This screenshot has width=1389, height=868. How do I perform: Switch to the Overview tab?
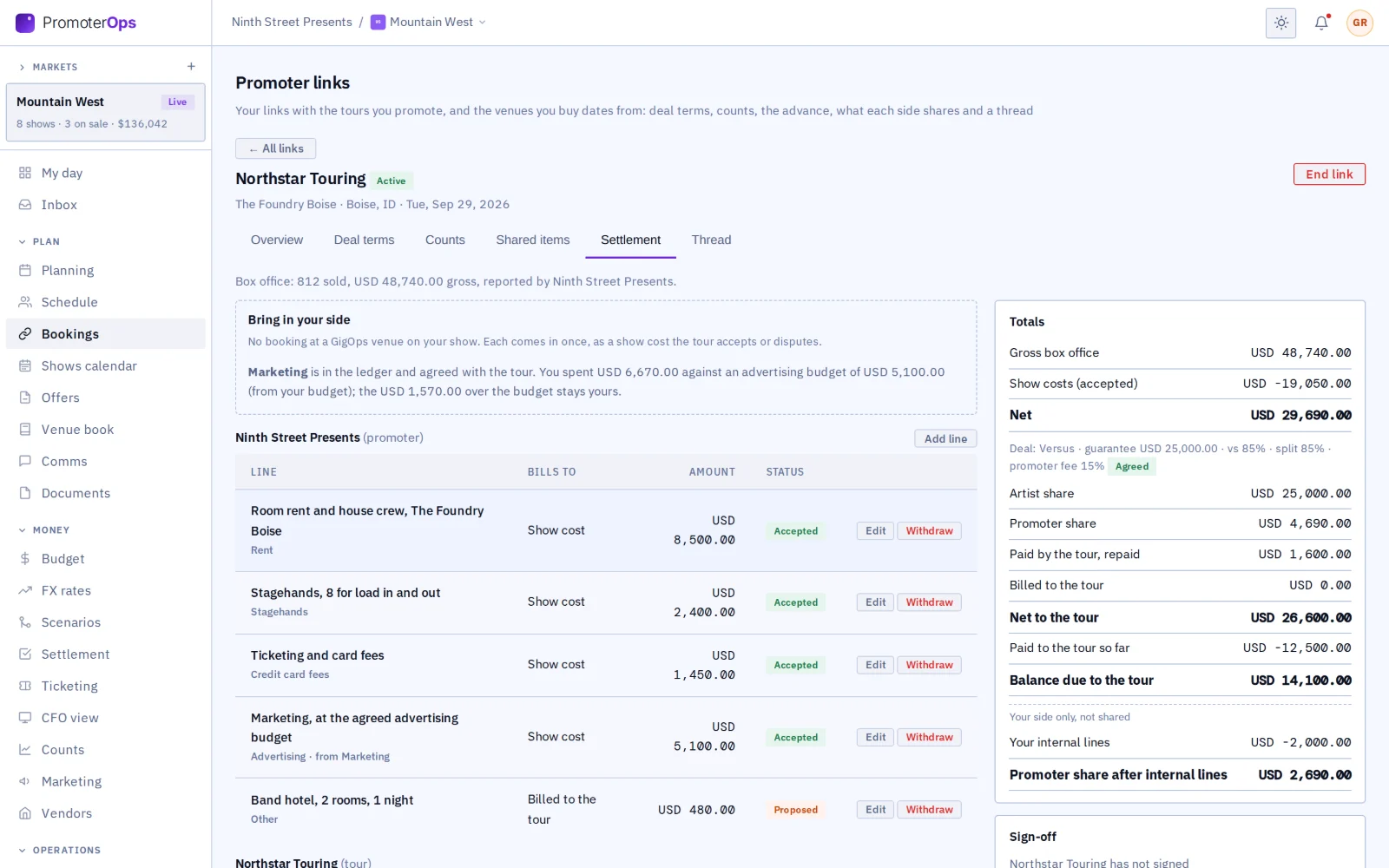click(277, 240)
